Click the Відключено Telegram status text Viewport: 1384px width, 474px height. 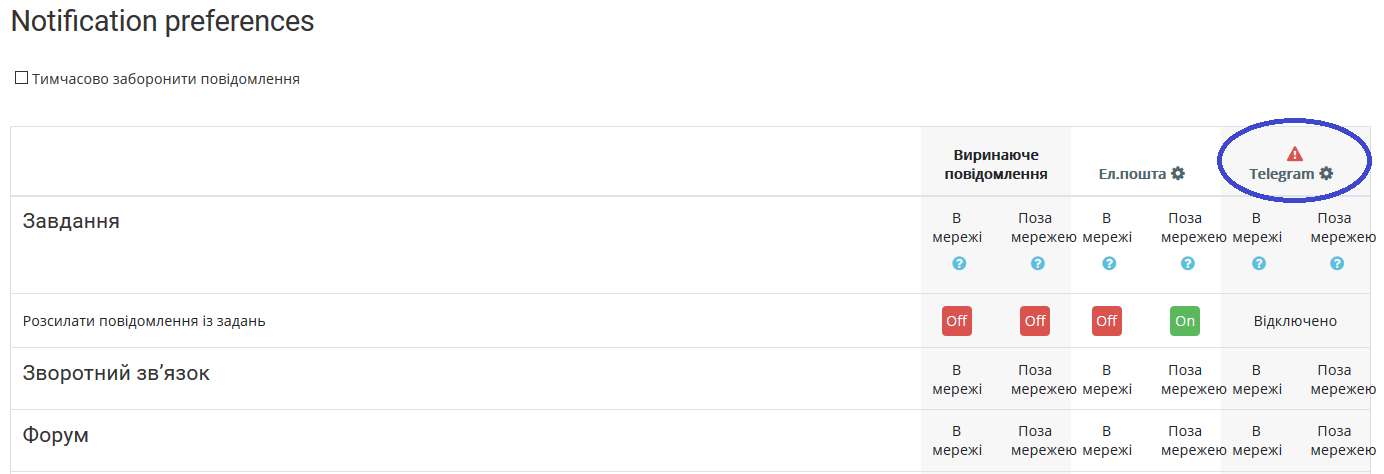click(x=1295, y=321)
